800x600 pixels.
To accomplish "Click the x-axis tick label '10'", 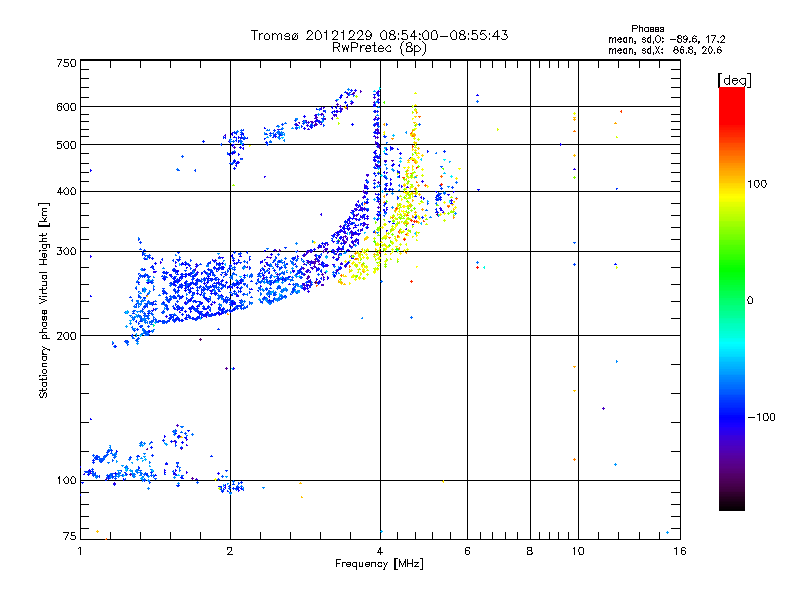I will pos(578,551).
